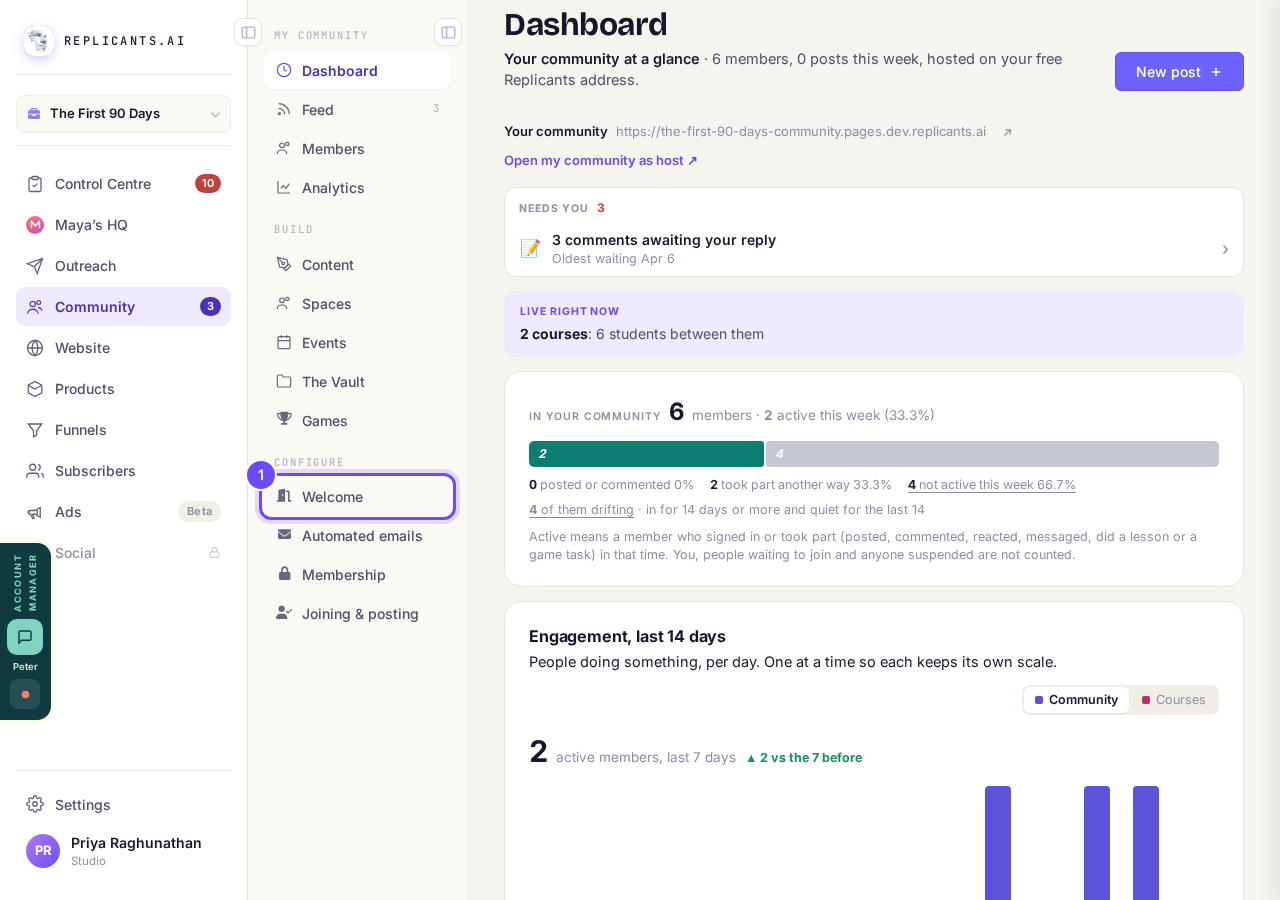Open Website via the globe icon
This screenshot has width=1280, height=900.
click(x=35, y=348)
